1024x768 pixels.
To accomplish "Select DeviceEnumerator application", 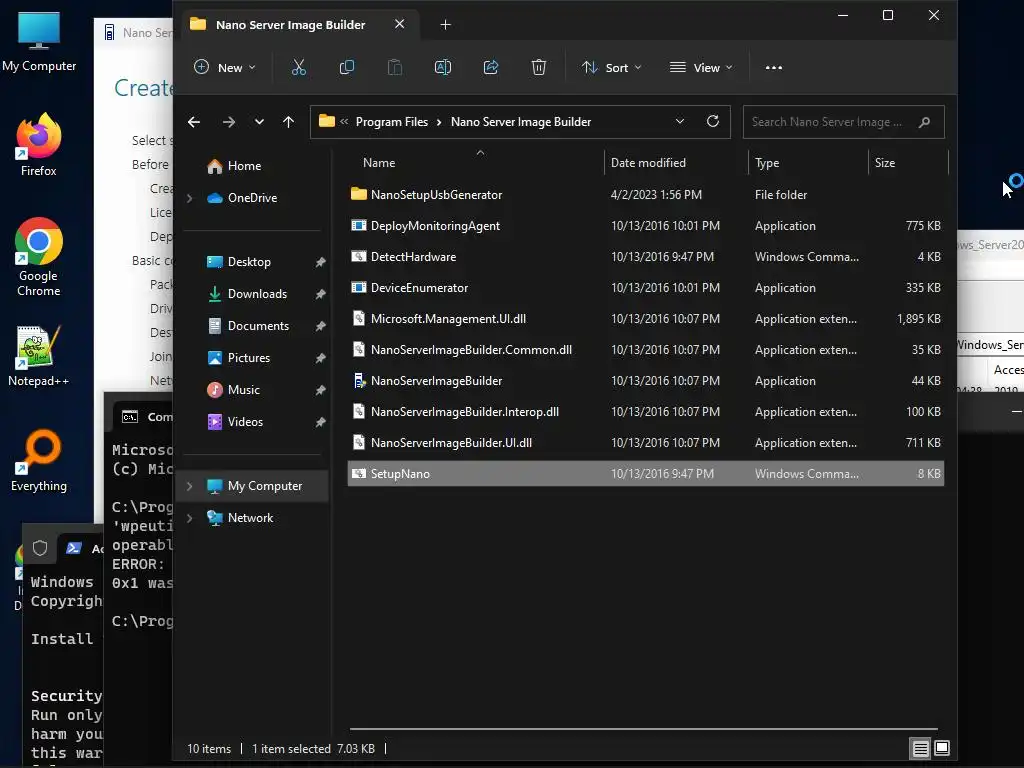I will pyautogui.click(x=645, y=288).
